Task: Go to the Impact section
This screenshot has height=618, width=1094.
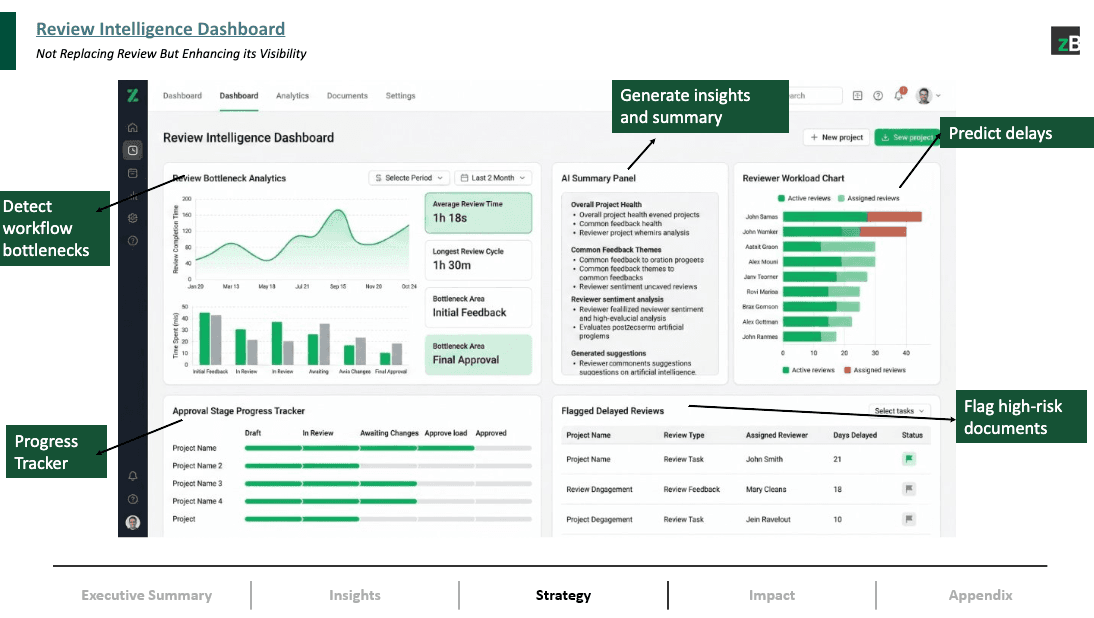Action: point(772,595)
